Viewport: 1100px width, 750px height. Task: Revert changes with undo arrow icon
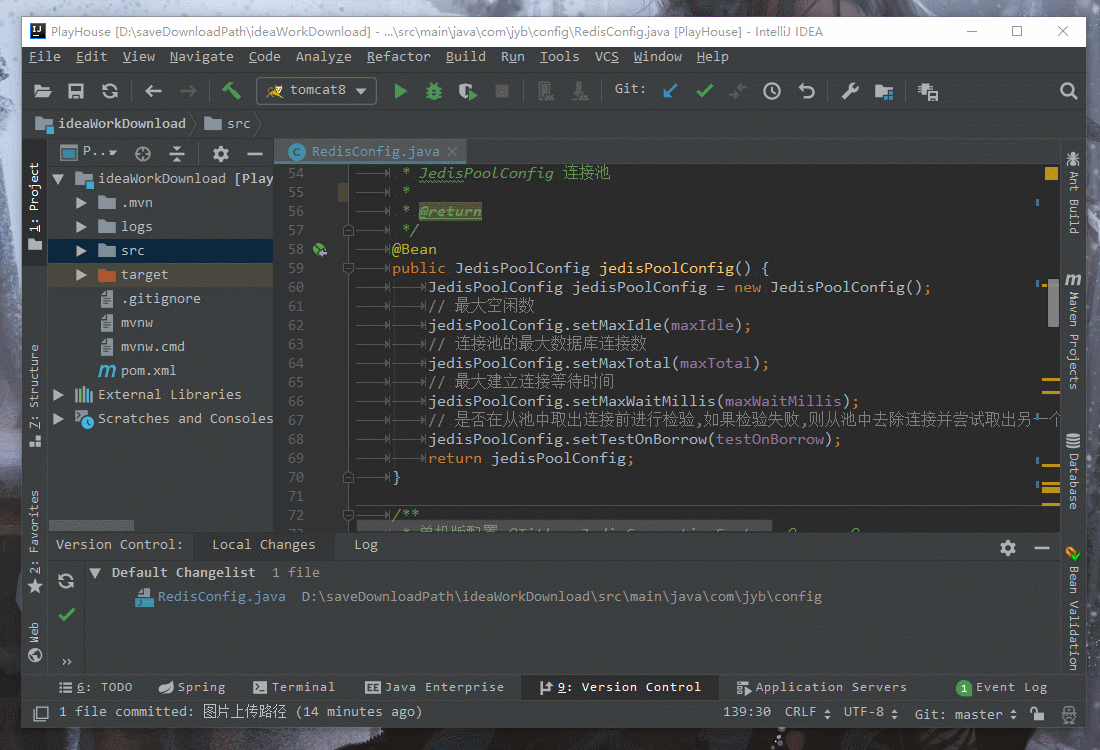tap(807, 91)
